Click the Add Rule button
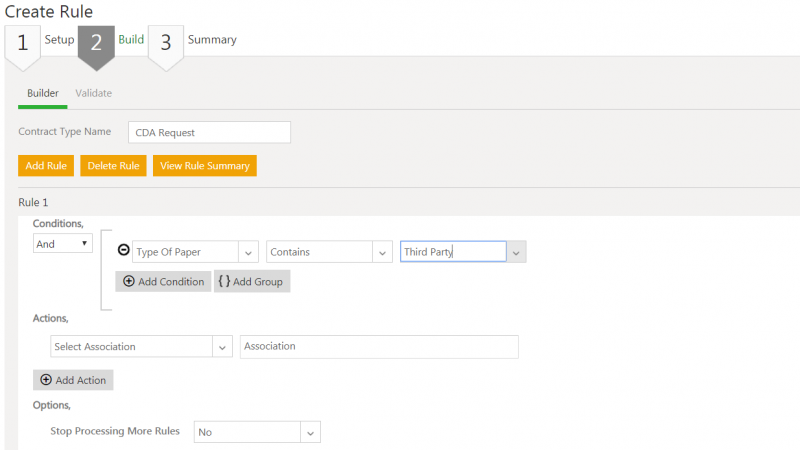This screenshot has width=800, height=450. coord(46,165)
